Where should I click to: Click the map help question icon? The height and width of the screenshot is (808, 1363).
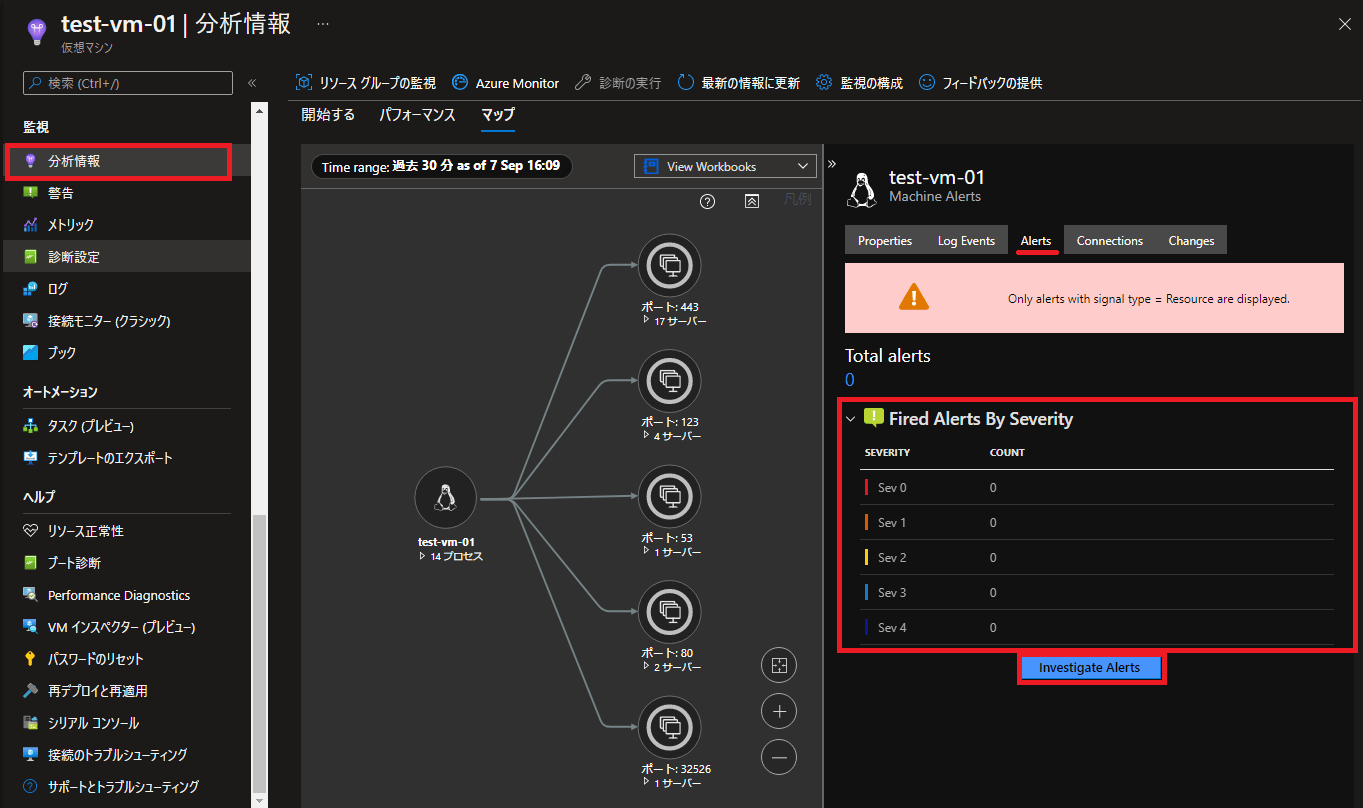tap(708, 201)
